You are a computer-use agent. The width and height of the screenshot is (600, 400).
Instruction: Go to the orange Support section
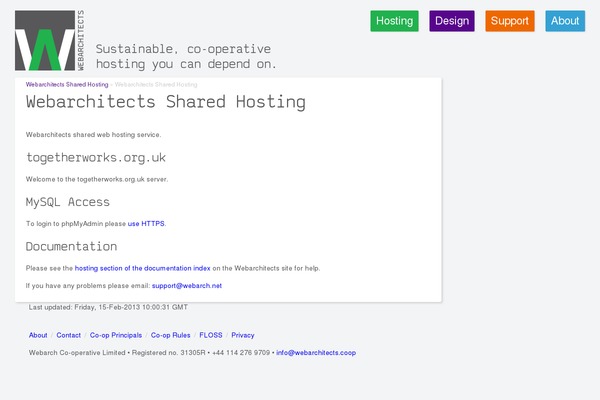[x=510, y=21]
